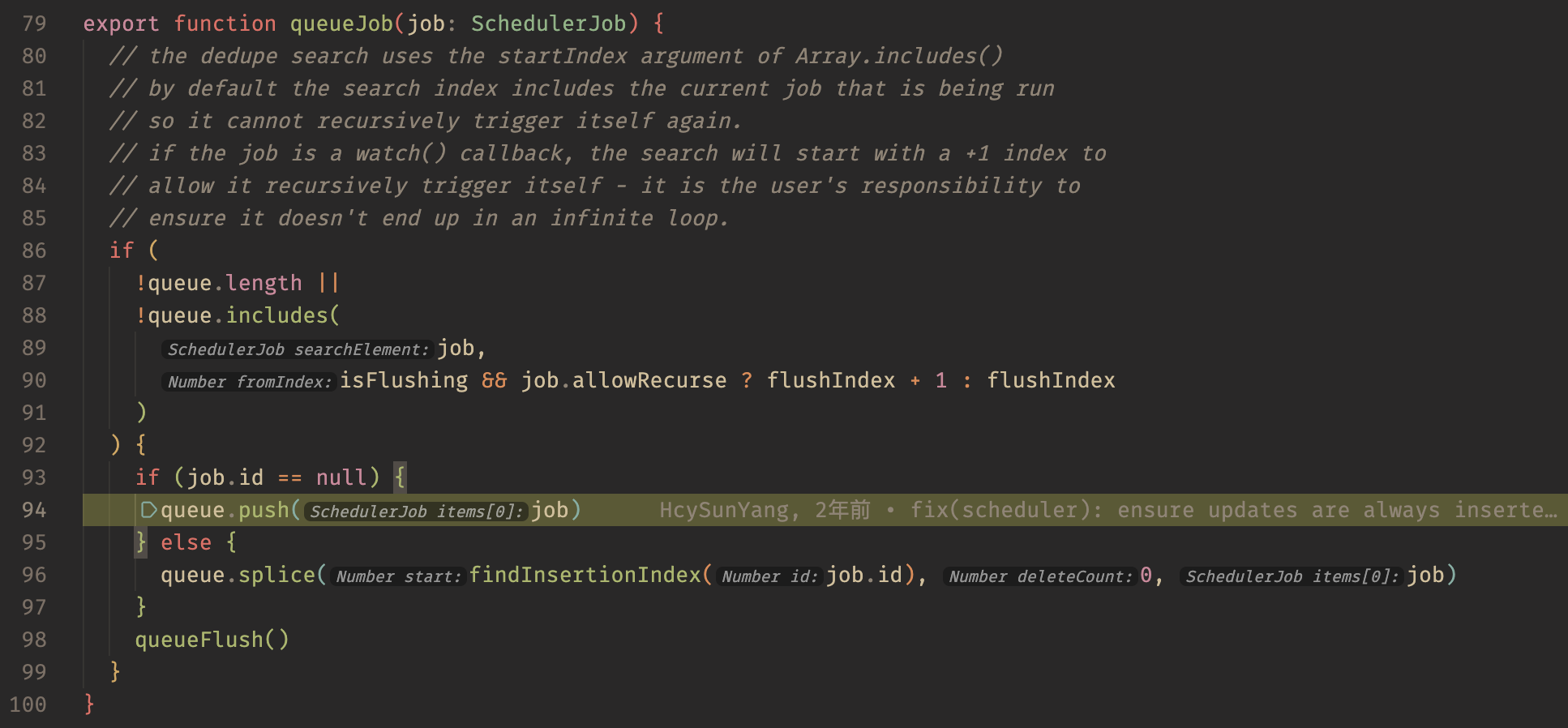The height and width of the screenshot is (728, 1568).
Task: Click the highlighted opening brace after null
Action: point(400,477)
